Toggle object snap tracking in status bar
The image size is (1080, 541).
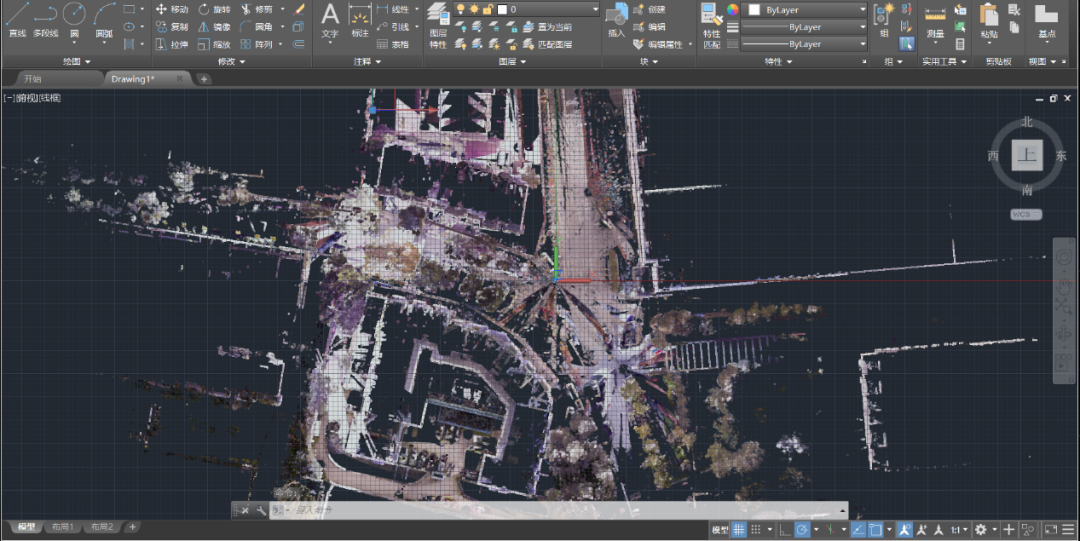858,529
